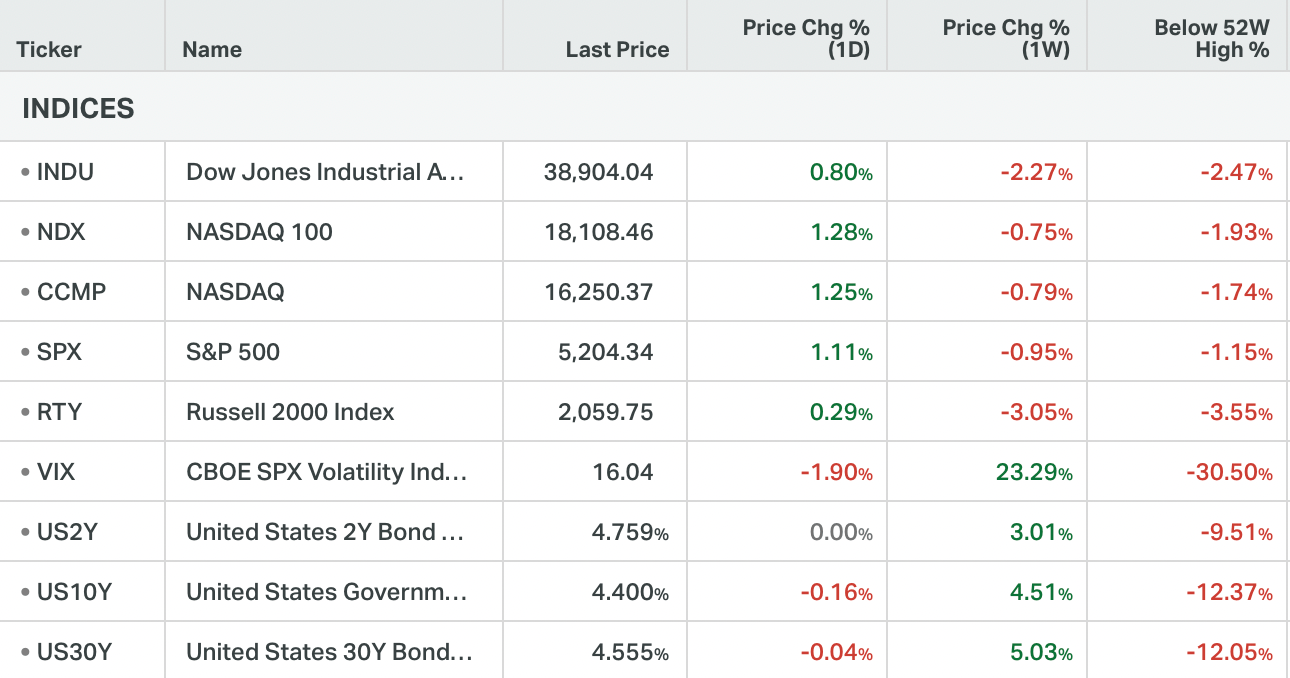Screen dimensions: 1290x678
Task: Click the Russell 2000 Index name
Action: coord(290,412)
